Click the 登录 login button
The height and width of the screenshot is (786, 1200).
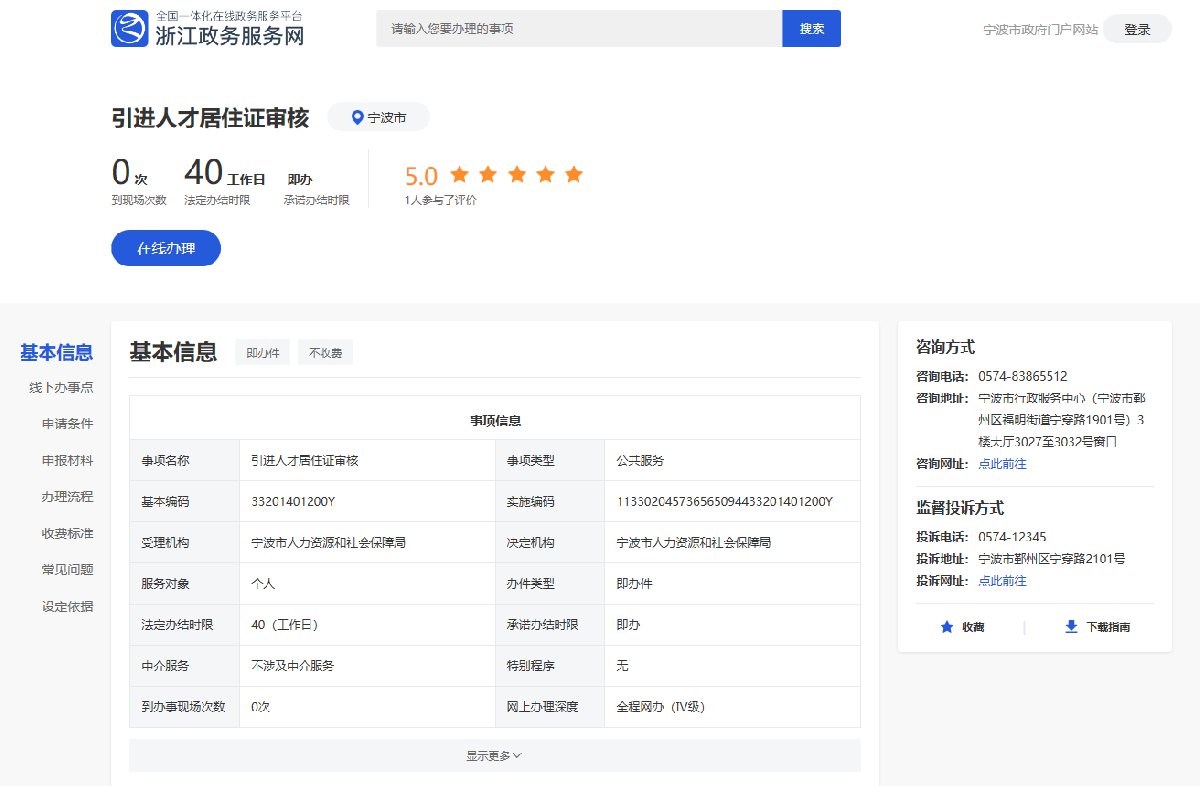coord(1137,29)
